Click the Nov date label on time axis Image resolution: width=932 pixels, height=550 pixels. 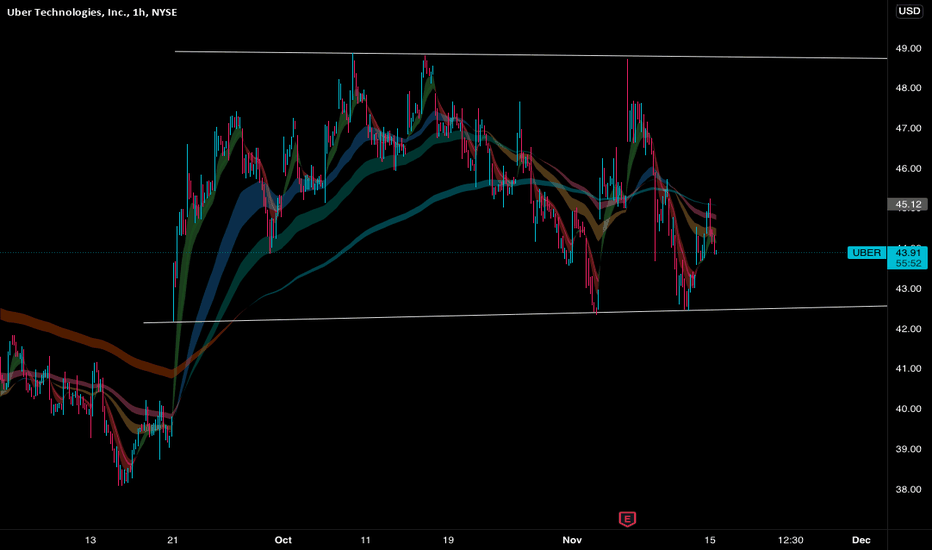(572, 540)
